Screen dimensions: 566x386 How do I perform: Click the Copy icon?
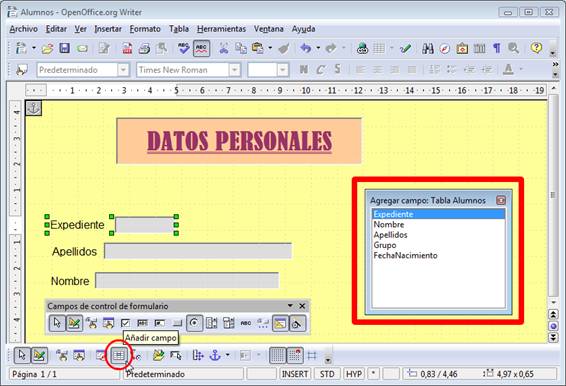241,48
